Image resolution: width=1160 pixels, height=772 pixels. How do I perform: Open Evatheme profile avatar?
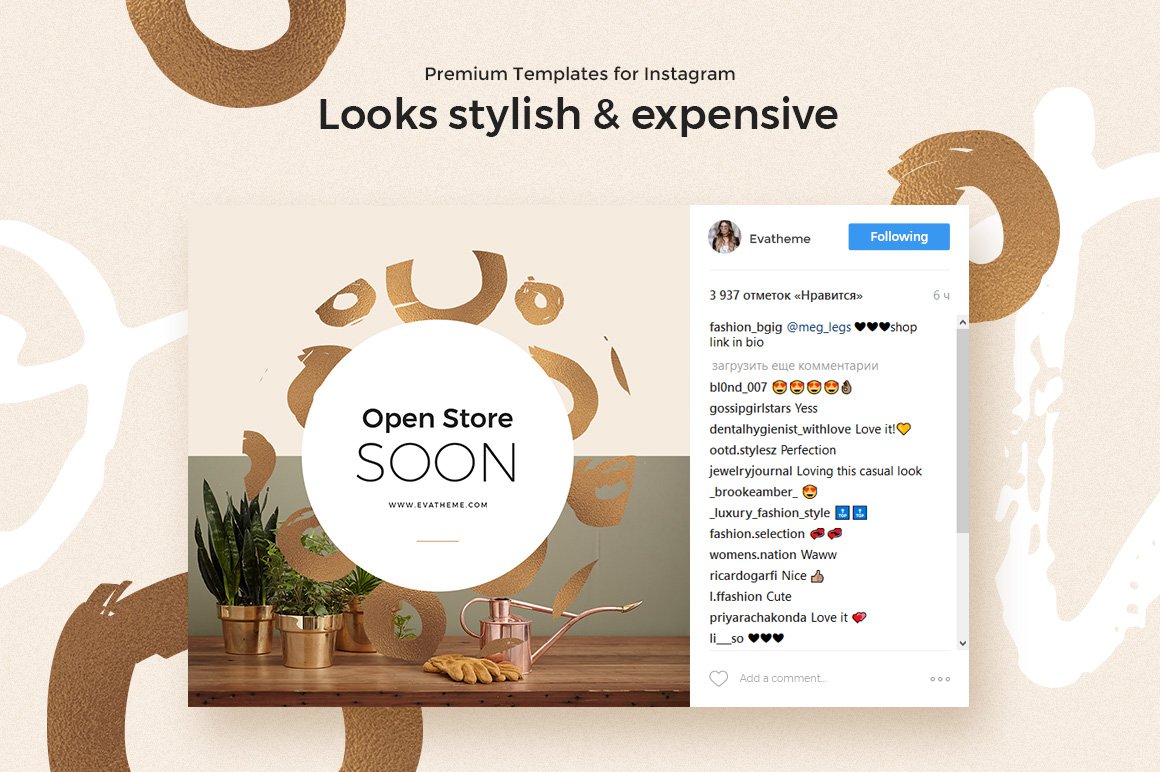click(724, 237)
